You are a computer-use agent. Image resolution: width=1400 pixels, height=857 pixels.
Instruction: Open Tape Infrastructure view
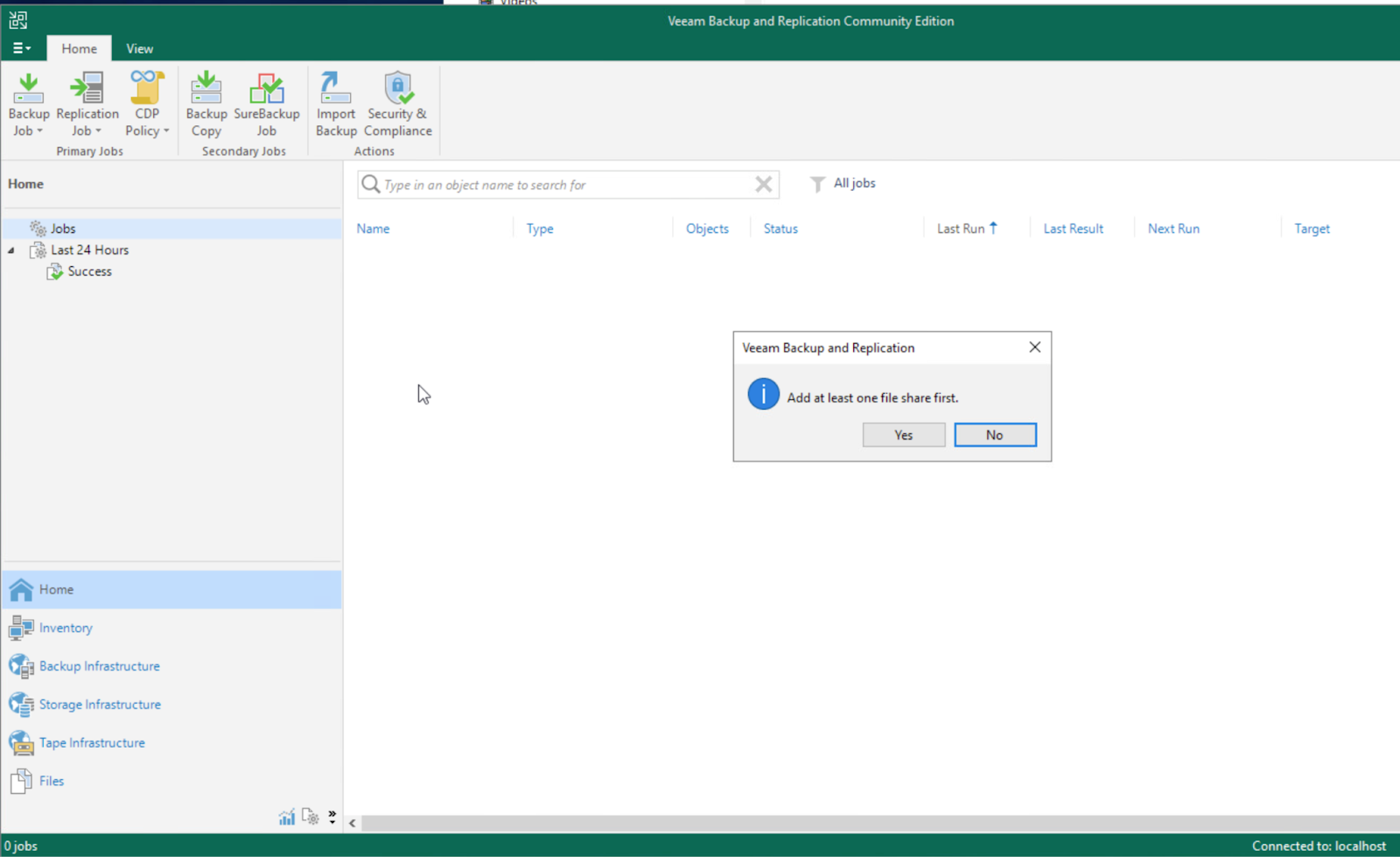(171, 743)
